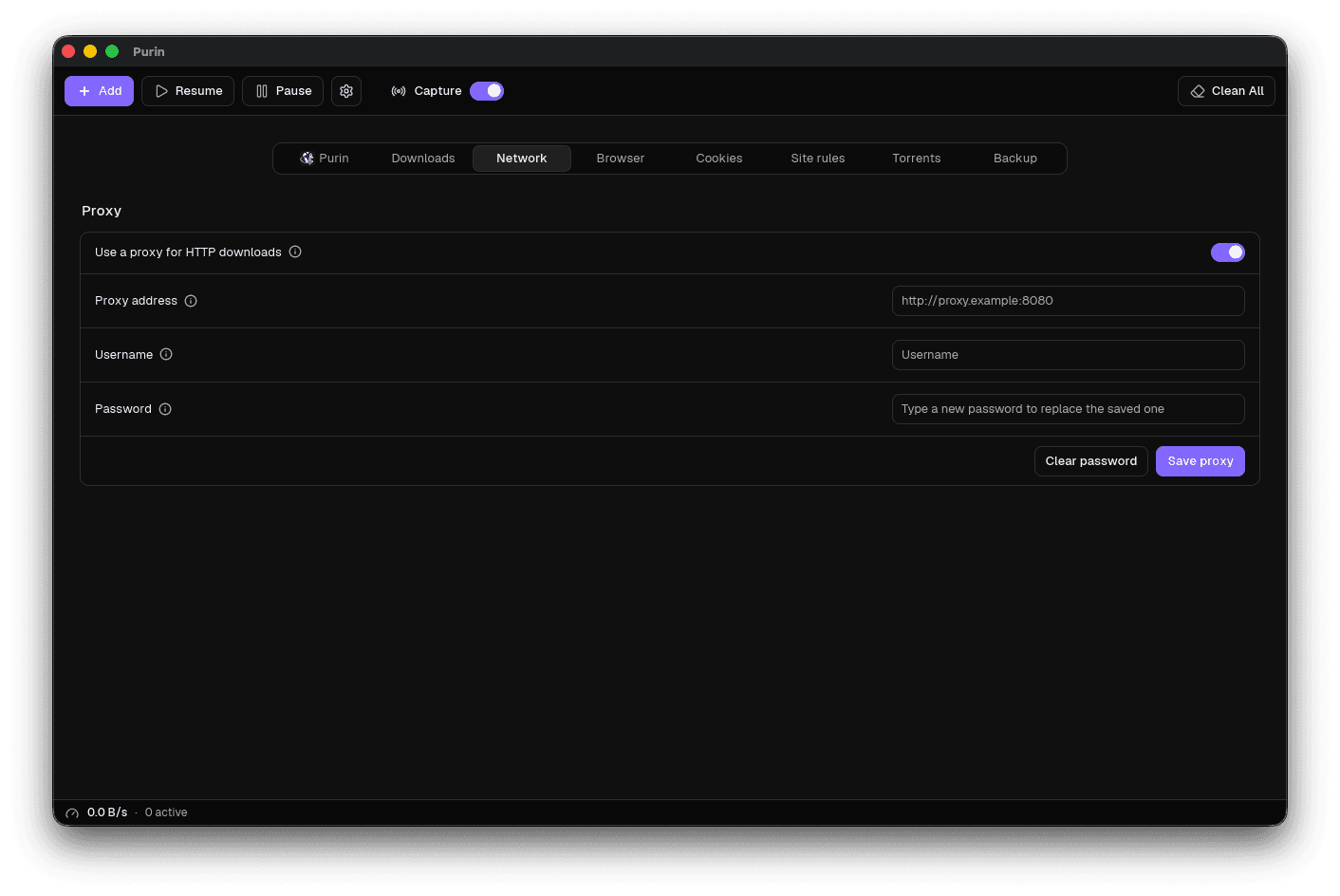Focus the Proxy address input field
This screenshot has height=896, width=1340.
pyautogui.click(x=1069, y=301)
